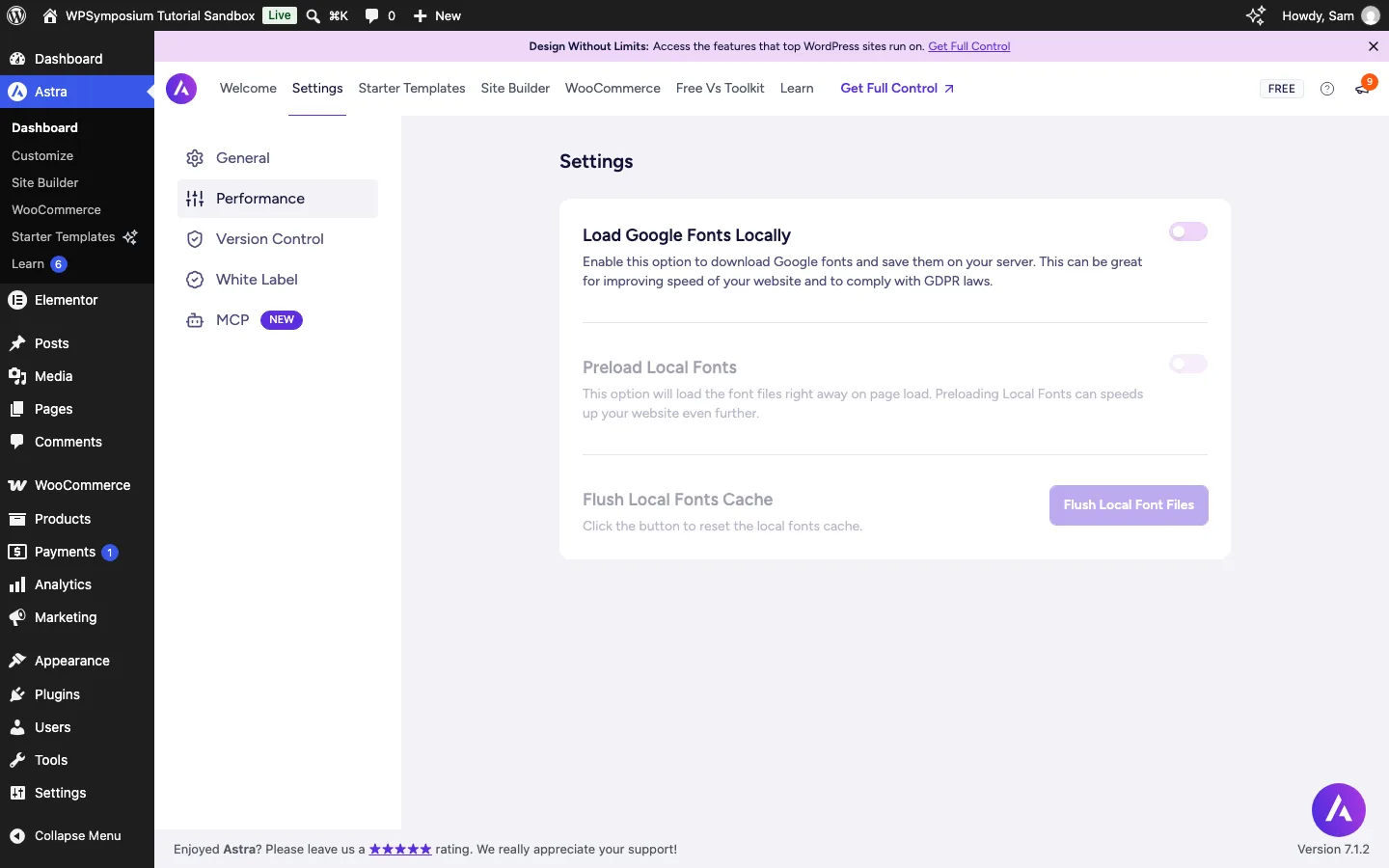Click the Analytics bar chart icon
Screen dimensions: 1389x868
click(16, 584)
